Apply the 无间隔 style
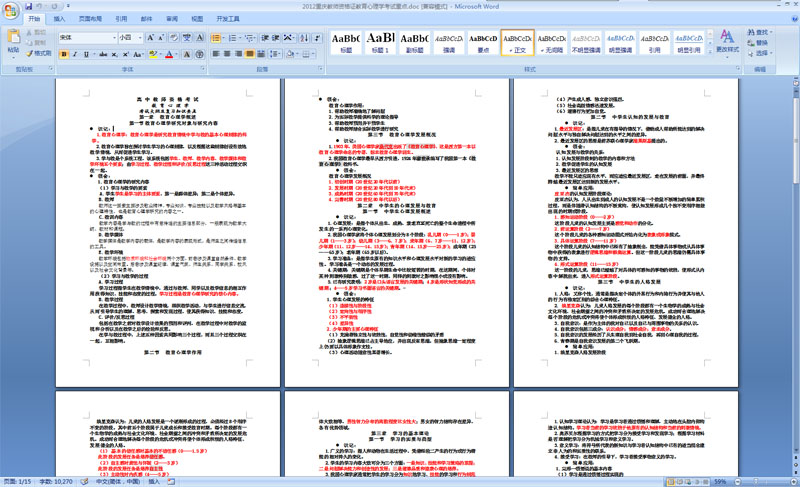This screenshot has width=800, height=487. click(552, 42)
